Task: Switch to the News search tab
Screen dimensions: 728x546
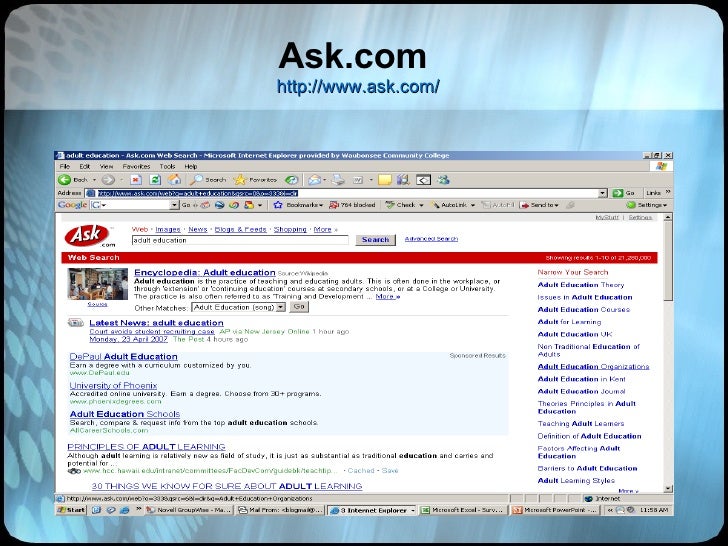Action: 198,229
